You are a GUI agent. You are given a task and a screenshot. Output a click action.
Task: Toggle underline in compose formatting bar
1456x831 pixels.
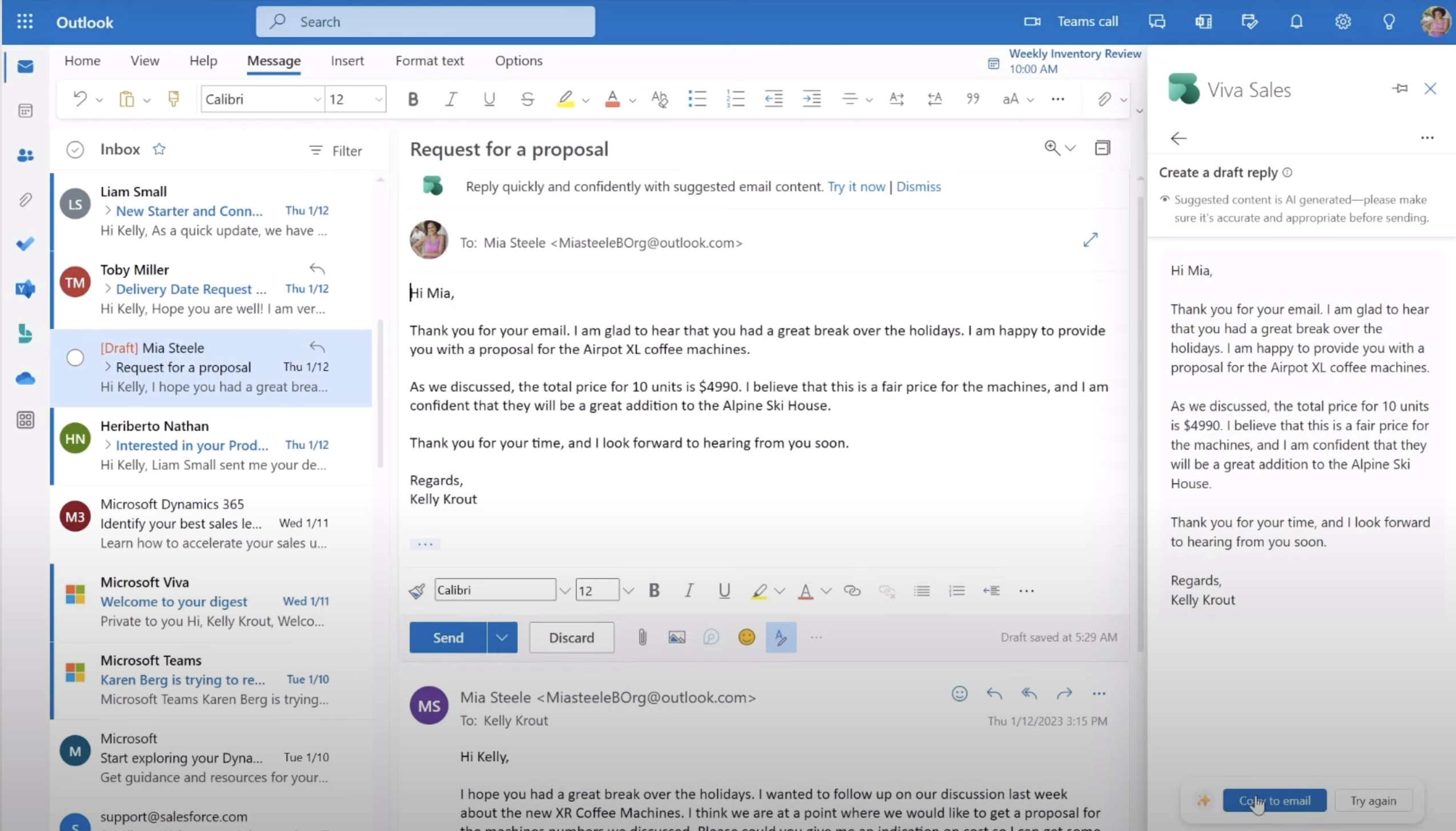pyautogui.click(x=724, y=591)
